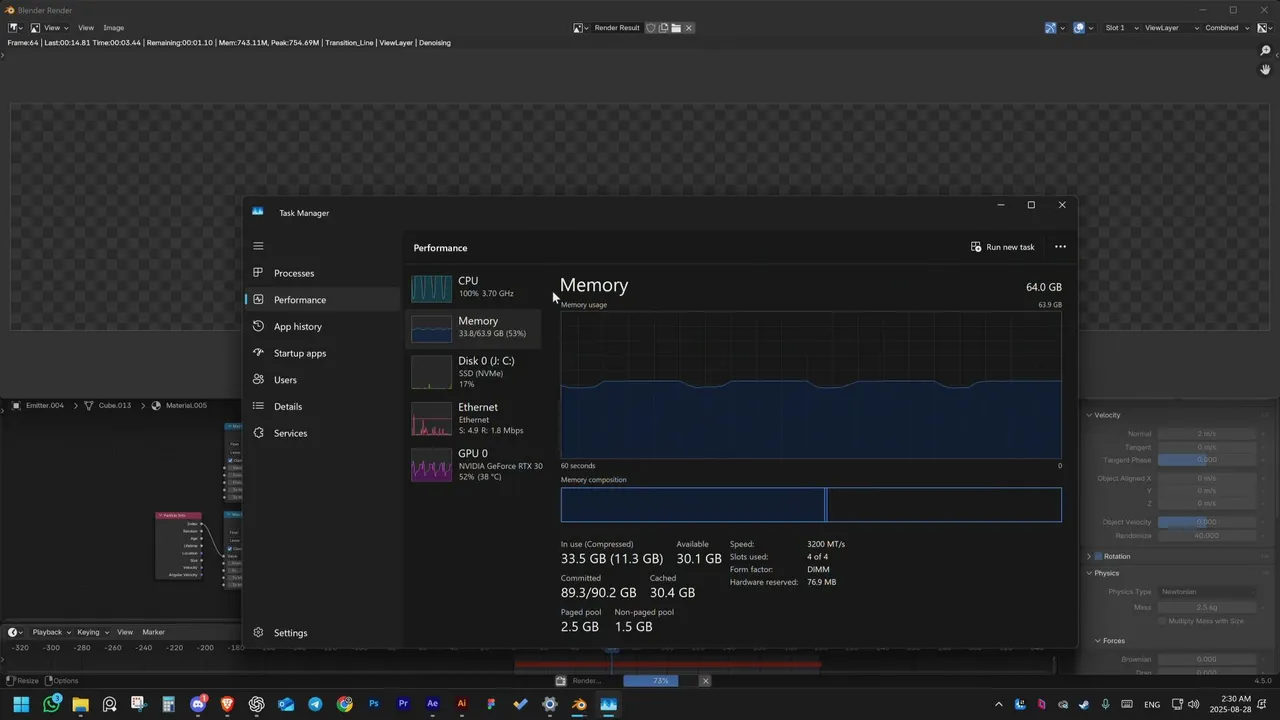Expand the overlays options dropdown arrow

pyautogui.click(x=1091, y=28)
